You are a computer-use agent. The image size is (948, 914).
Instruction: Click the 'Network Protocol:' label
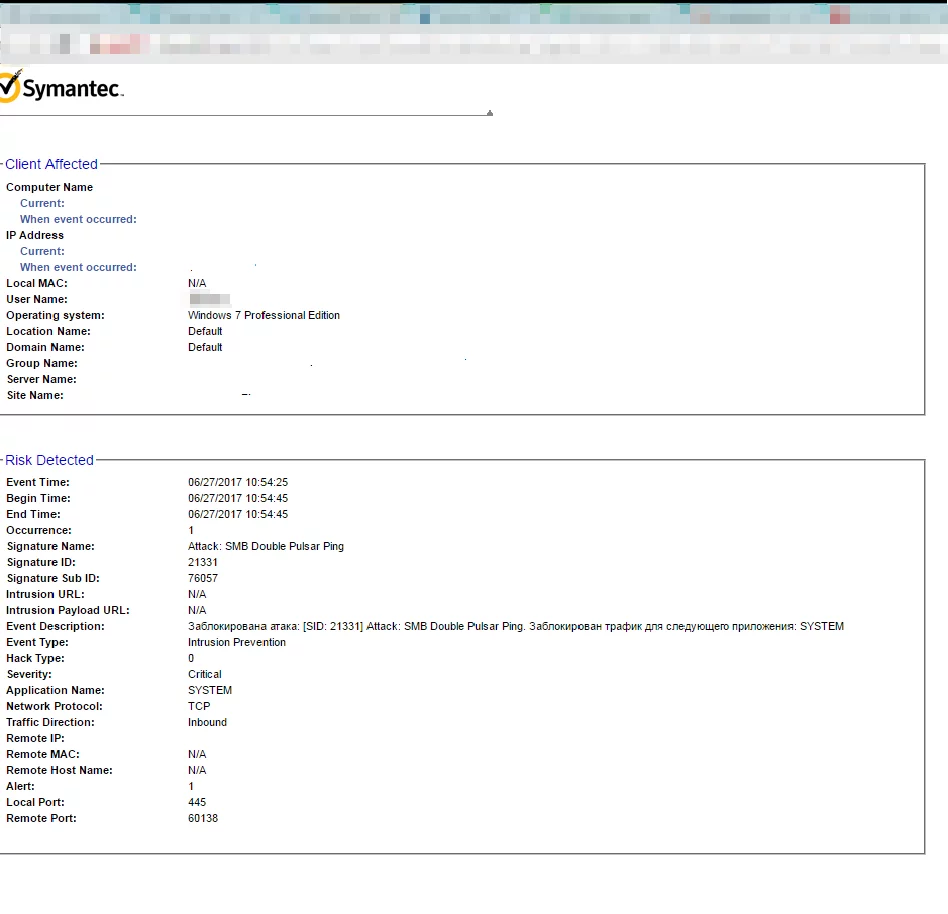coord(54,707)
